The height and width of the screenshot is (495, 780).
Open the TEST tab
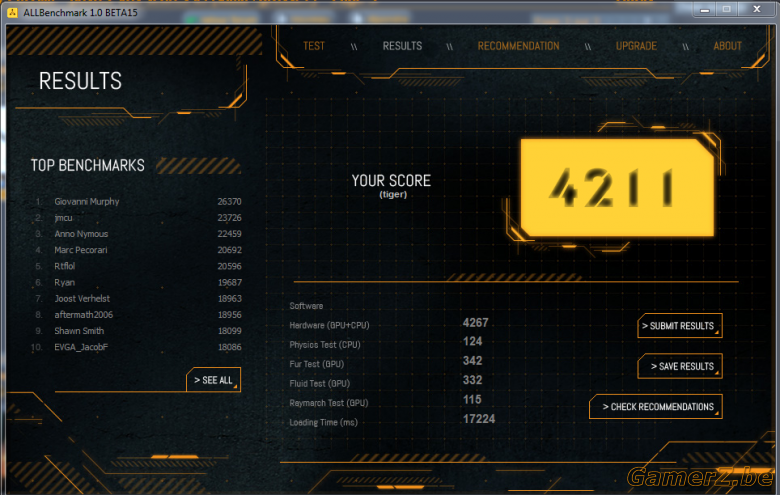click(314, 46)
